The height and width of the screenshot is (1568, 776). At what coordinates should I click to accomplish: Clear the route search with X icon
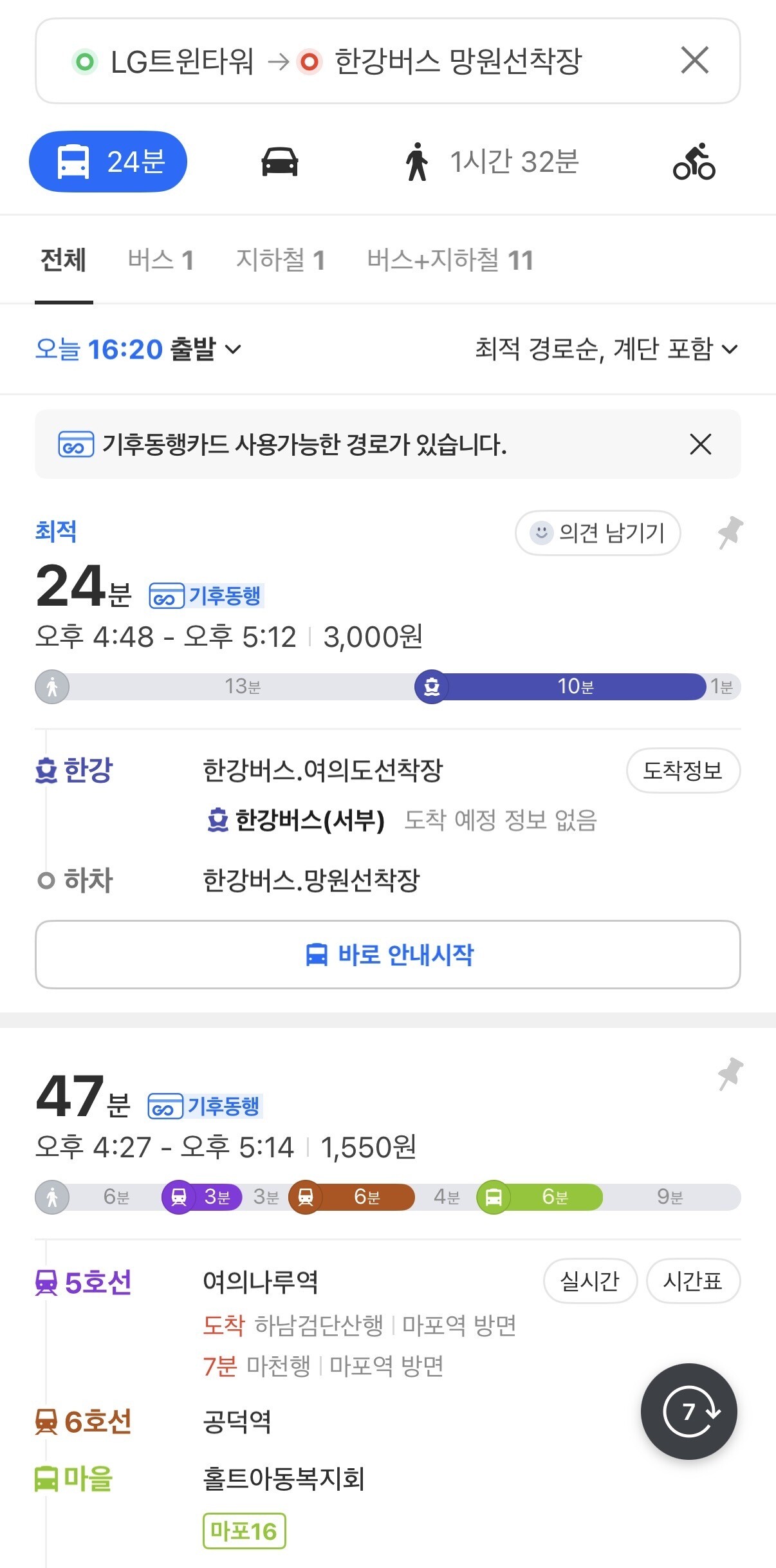(695, 61)
